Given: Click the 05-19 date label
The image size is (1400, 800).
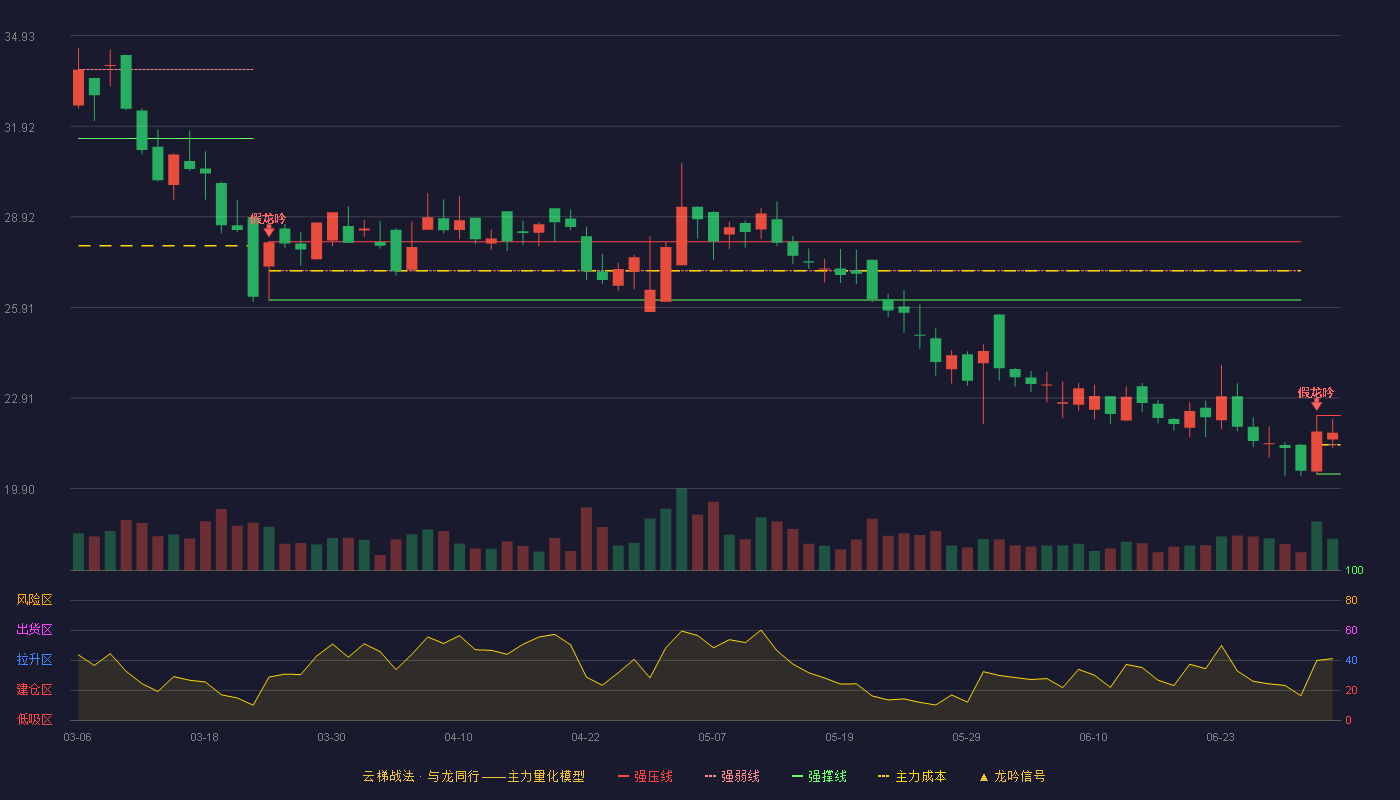Looking at the screenshot, I should 839,737.
